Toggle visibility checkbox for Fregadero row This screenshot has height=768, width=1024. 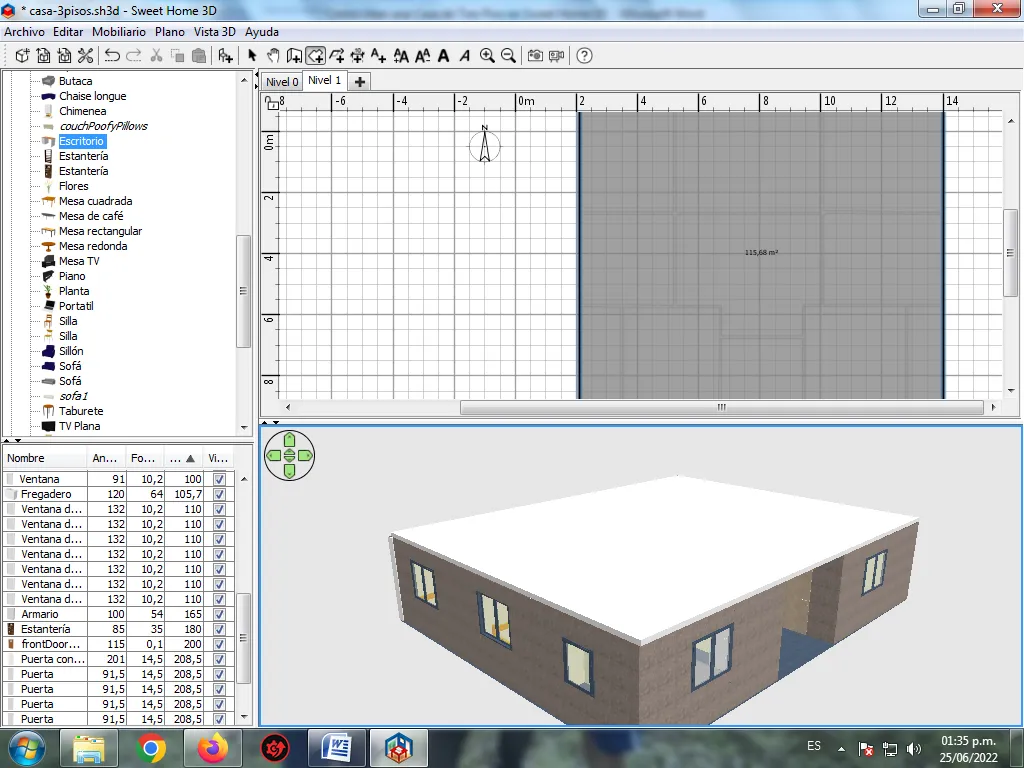219,494
